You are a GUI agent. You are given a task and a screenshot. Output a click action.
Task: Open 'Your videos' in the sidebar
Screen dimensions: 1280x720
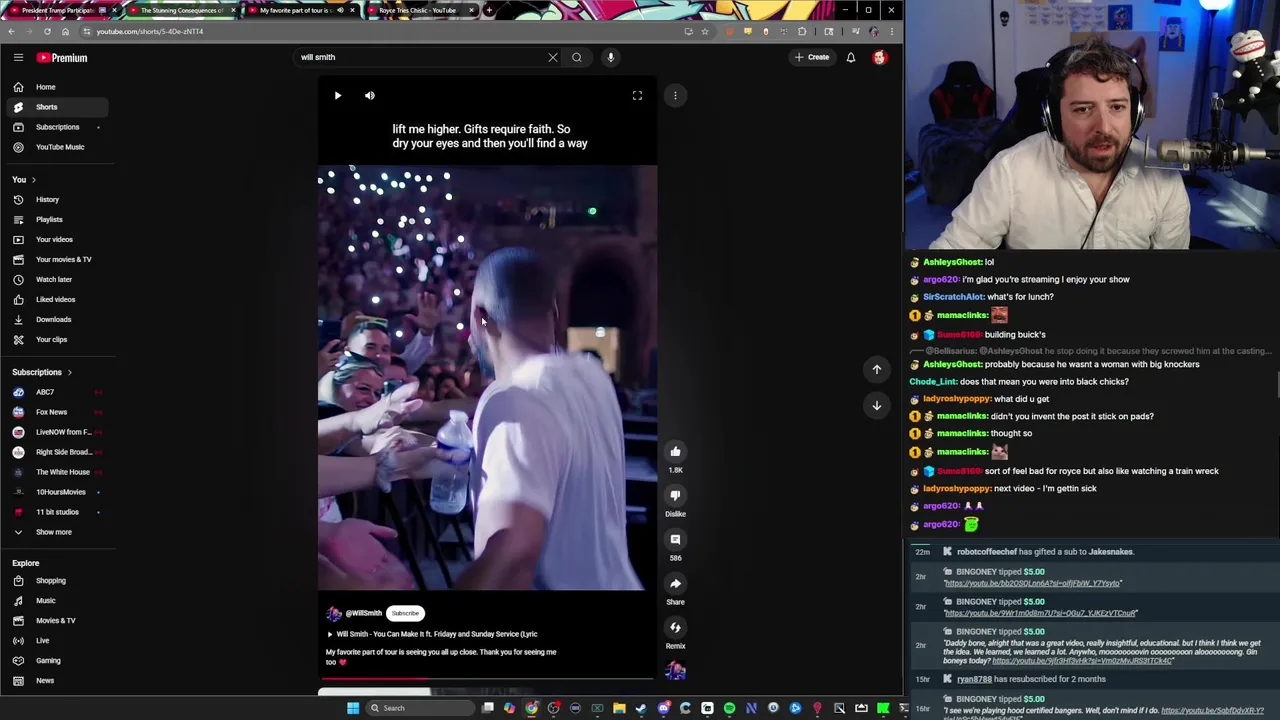[58, 240]
